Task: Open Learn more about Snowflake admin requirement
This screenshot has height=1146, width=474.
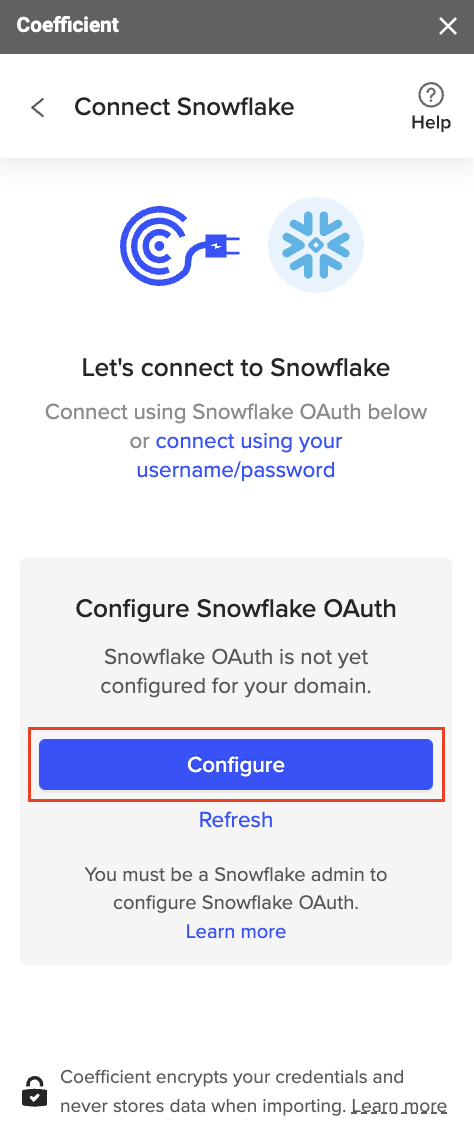Action: pyautogui.click(x=236, y=931)
